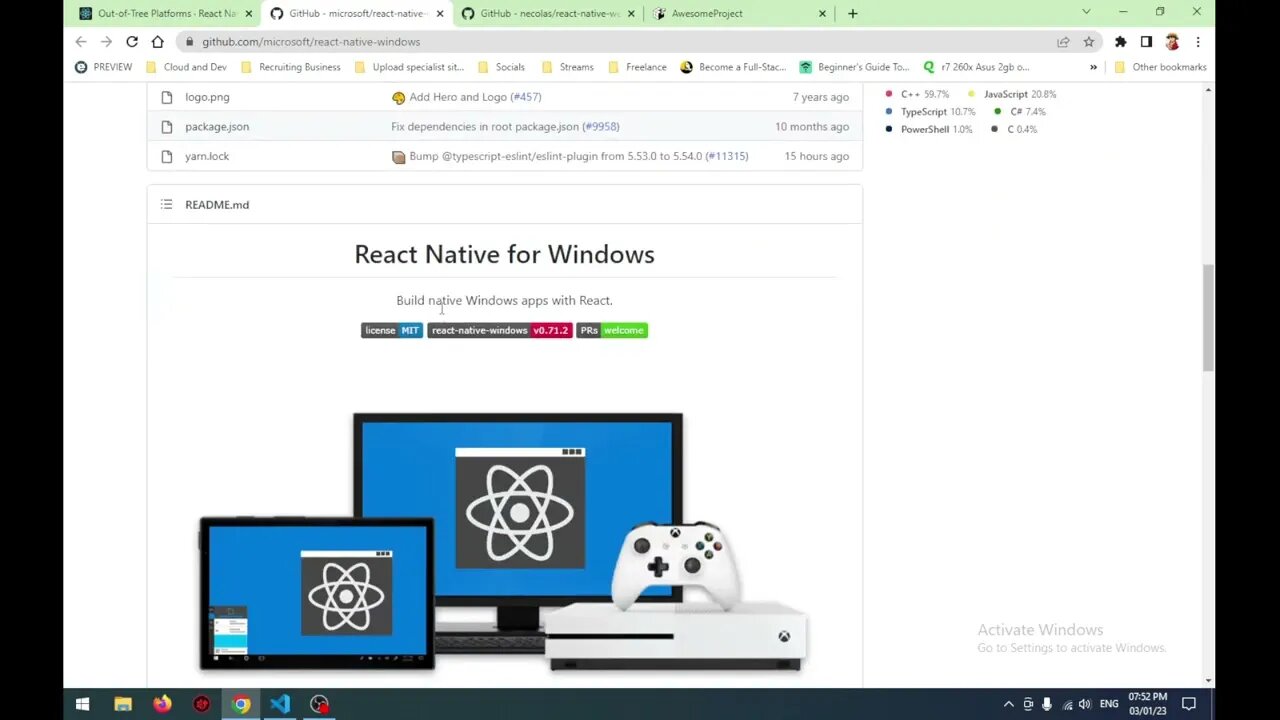
Task: Open the README outline list icon
Action: (166, 205)
